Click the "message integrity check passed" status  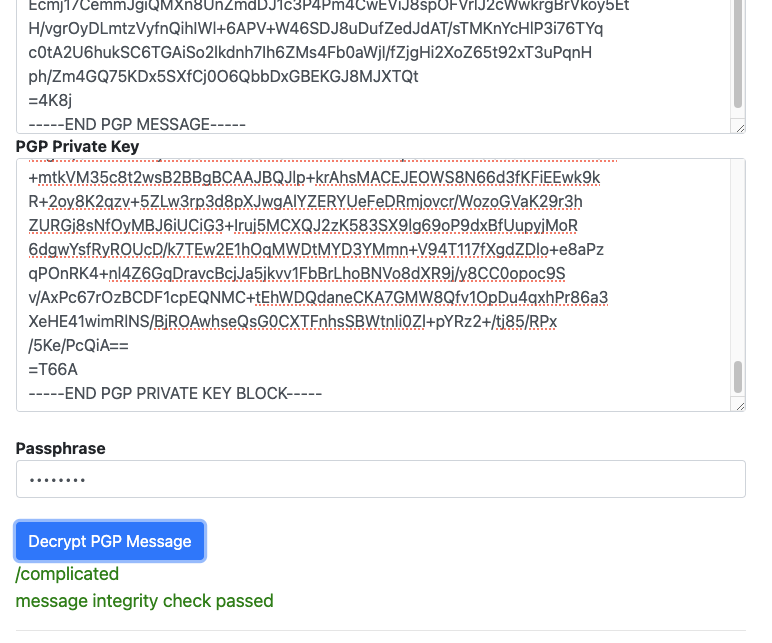click(x=144, y=601)
